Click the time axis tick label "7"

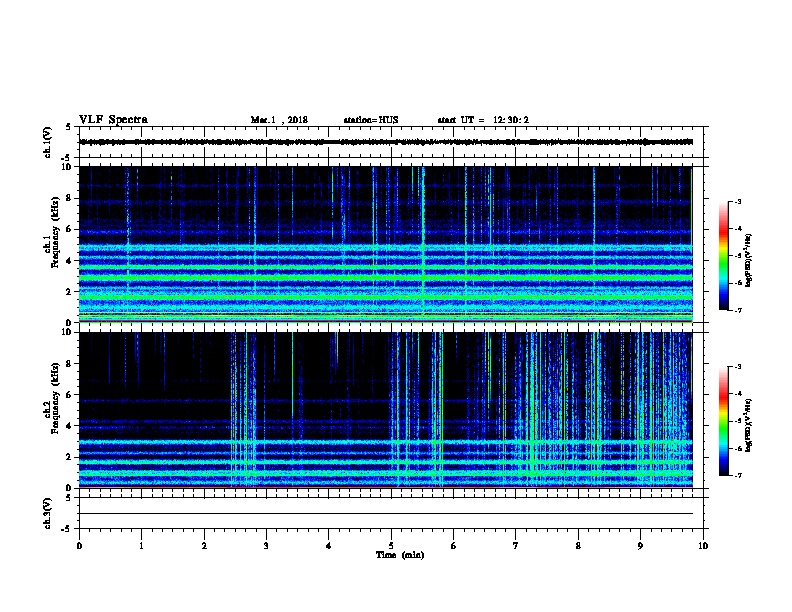[516, 546]
